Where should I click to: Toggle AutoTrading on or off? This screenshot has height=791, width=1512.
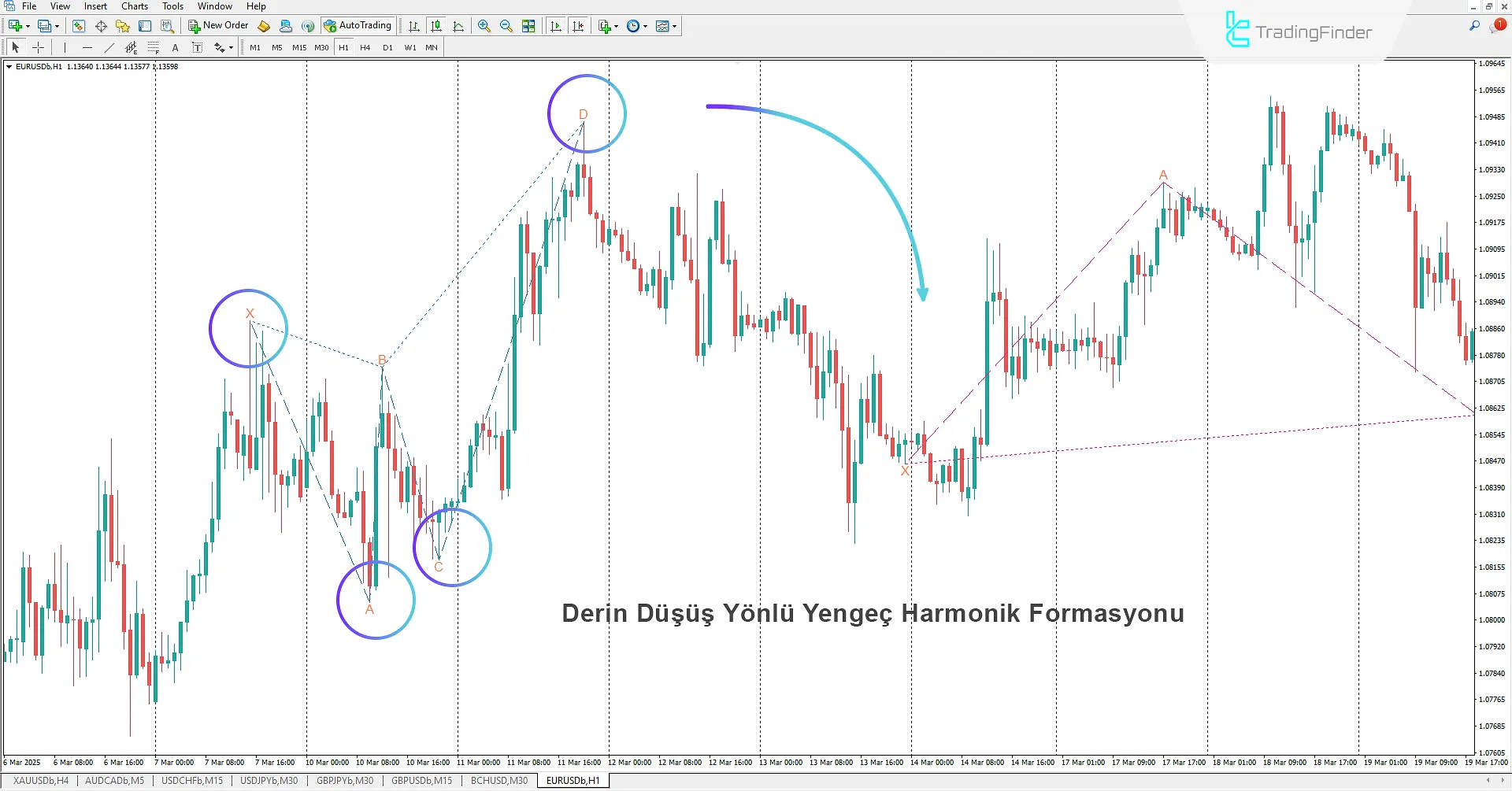(x=358, y=25)
